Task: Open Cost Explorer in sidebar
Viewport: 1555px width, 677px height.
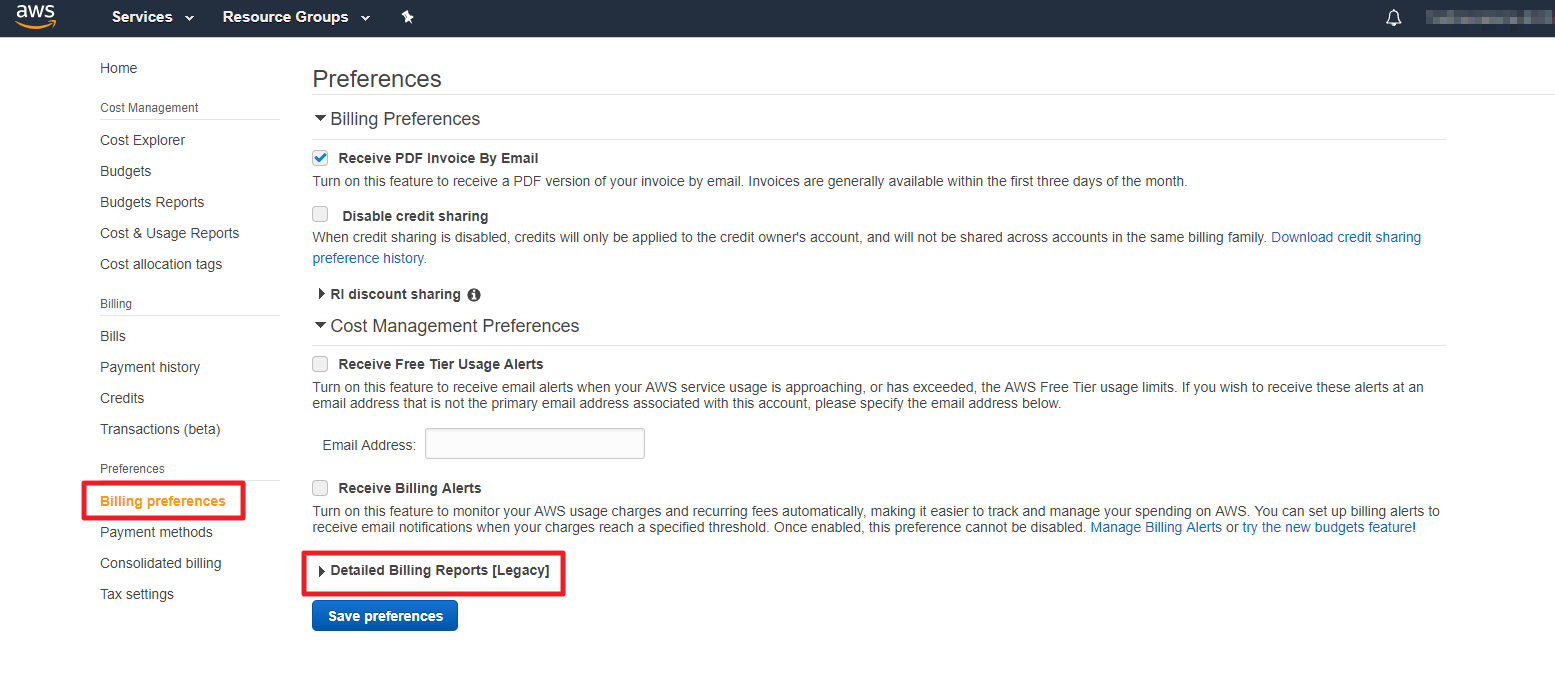Action: click(142, 140)
